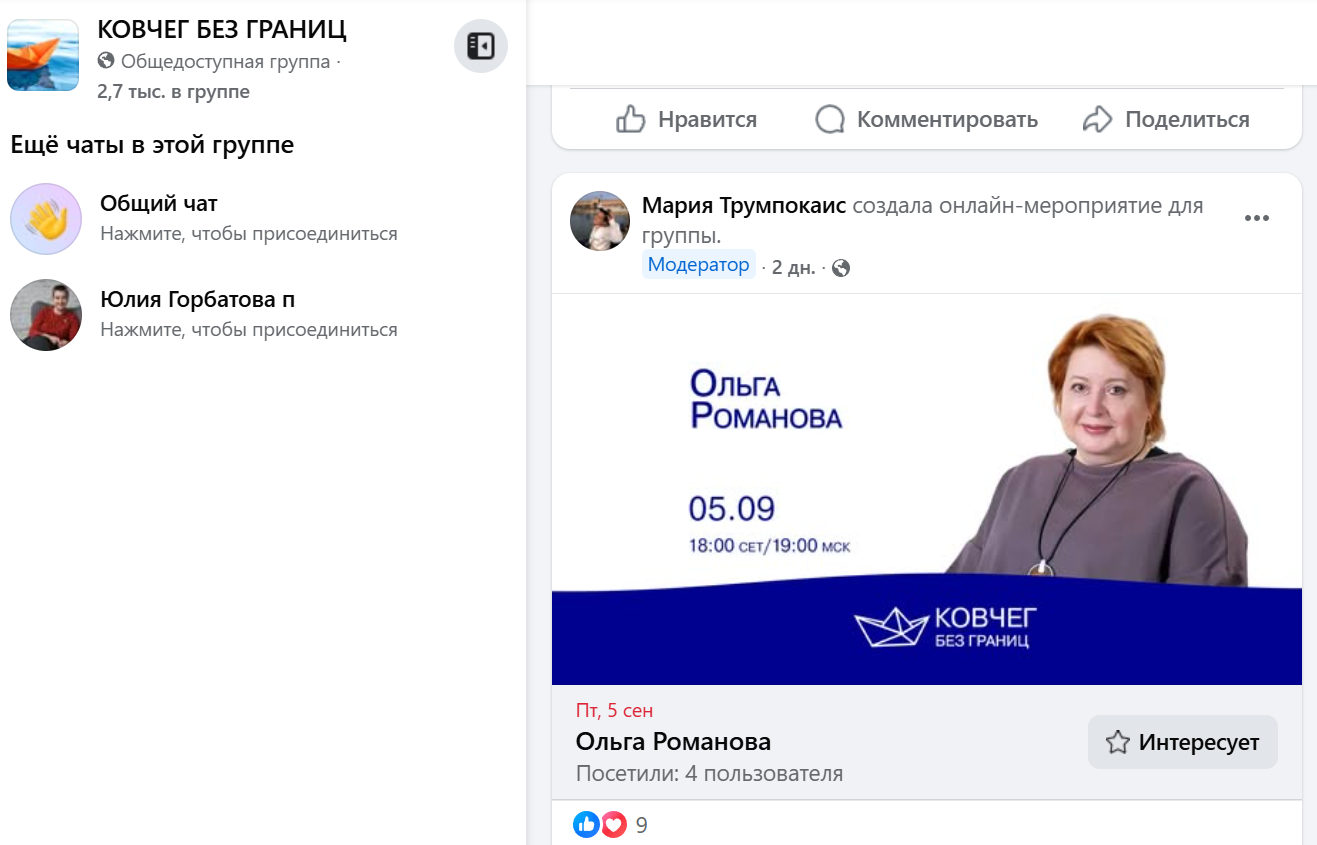Open the like reaction icon on the post
This screenshot has height=845, width=1317.
click(x=586, y=824)
